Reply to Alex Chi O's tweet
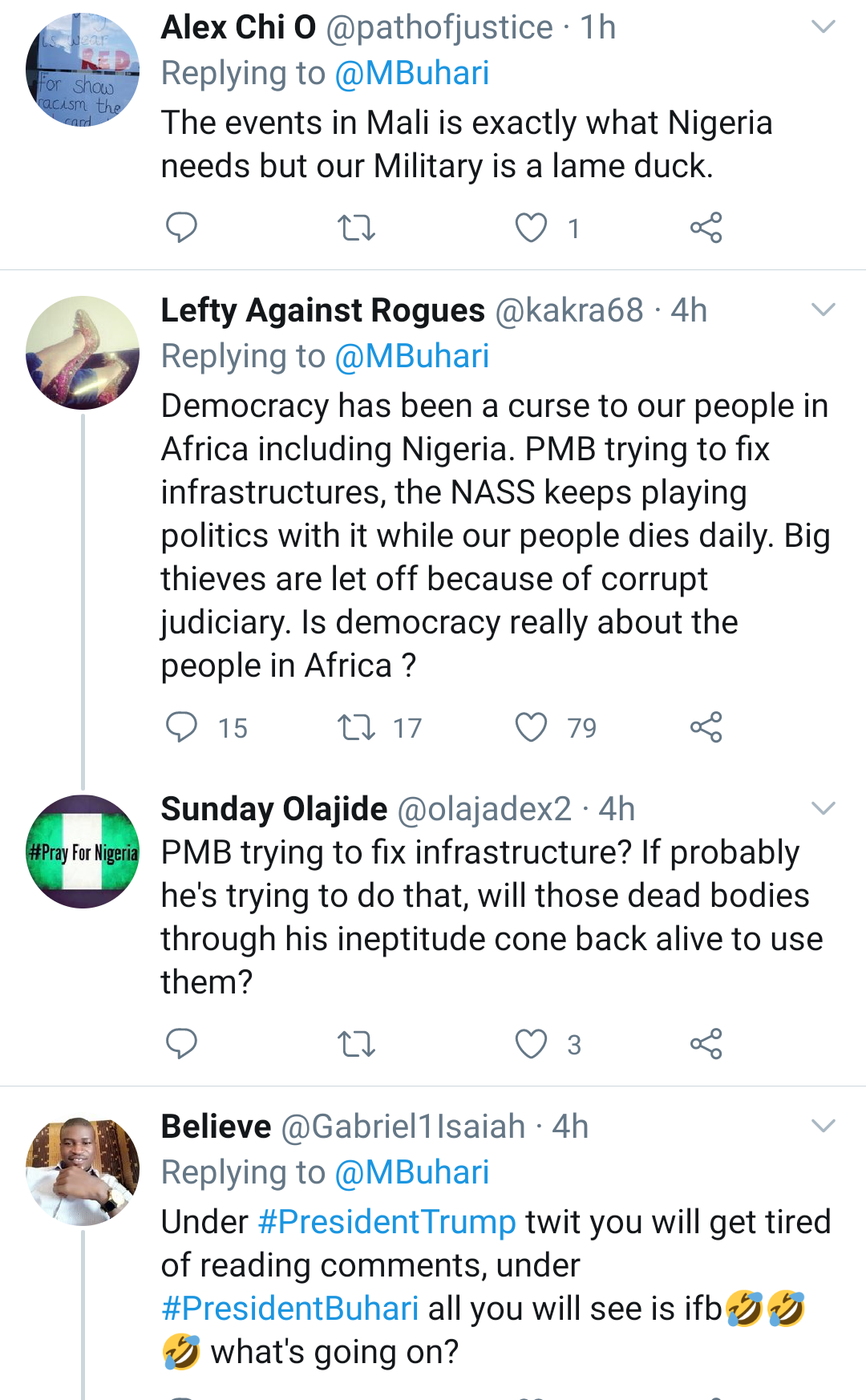The width and height of the screenshot is (866, 1400). tap(181, 228)
